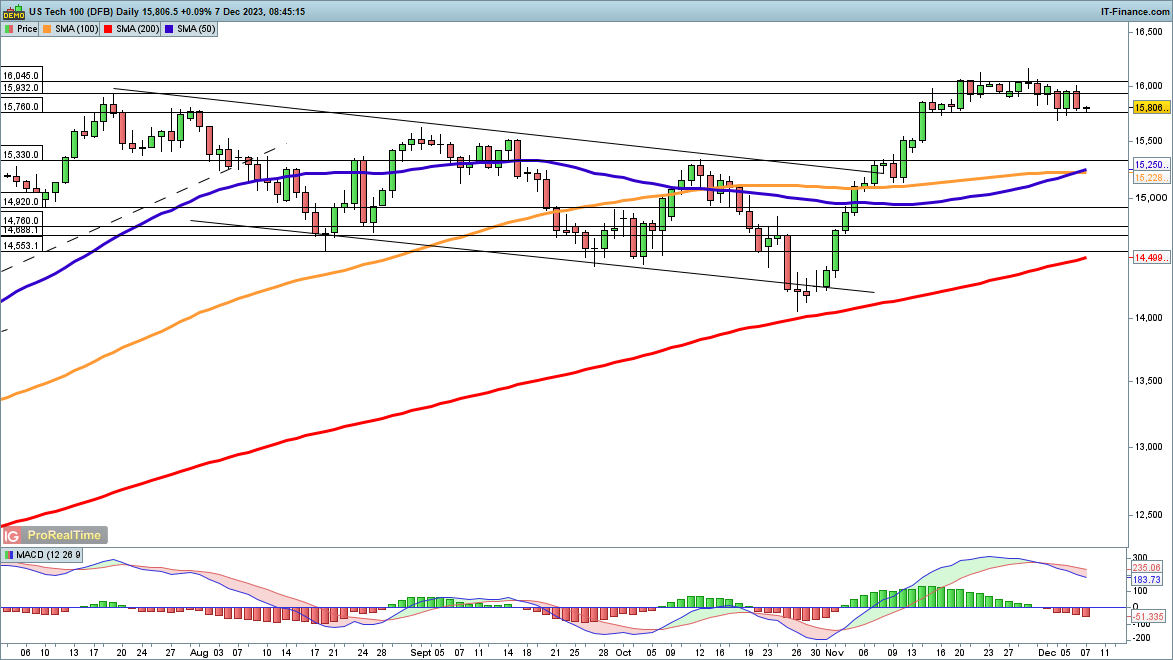Click the orange SMA (100) legend swatch

click(47, 29)
